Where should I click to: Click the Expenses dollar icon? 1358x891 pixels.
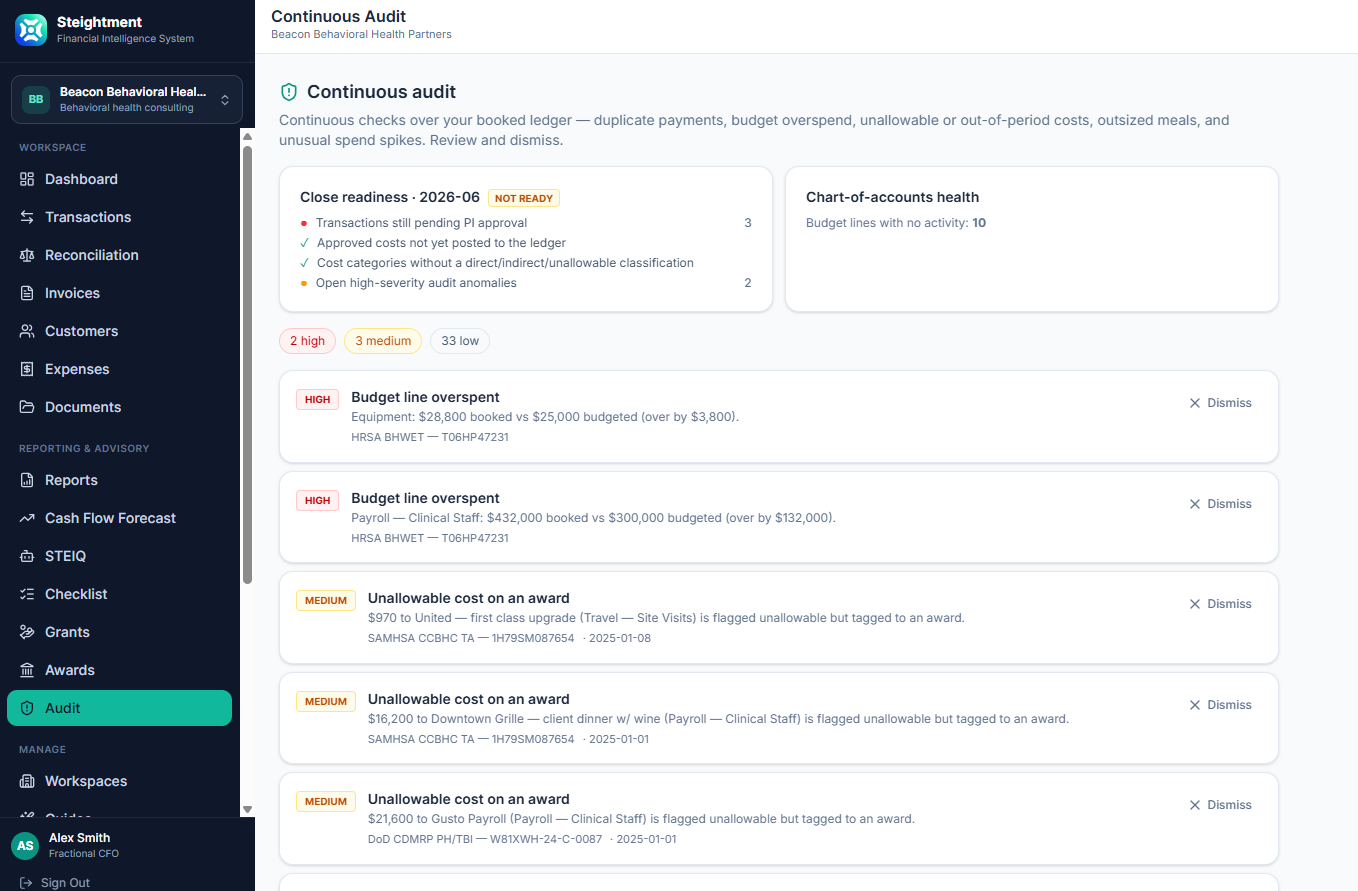27,369
